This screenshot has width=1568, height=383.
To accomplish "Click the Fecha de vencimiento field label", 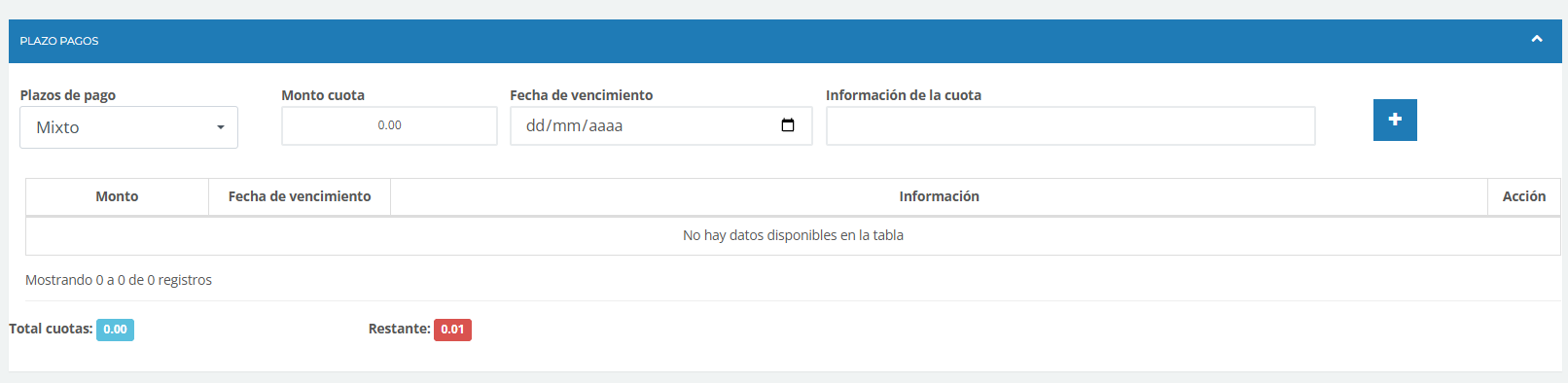I will click(x=582, y=95).
